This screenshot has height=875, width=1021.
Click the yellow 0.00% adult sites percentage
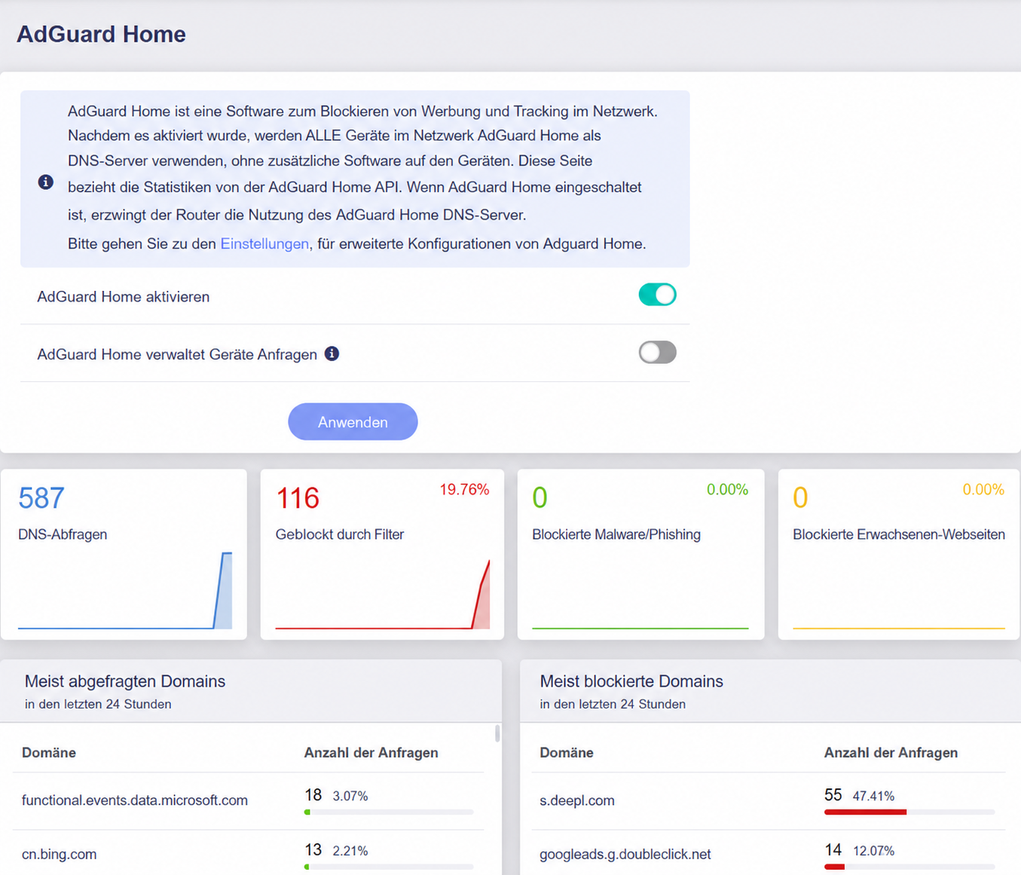coord(983,490)
